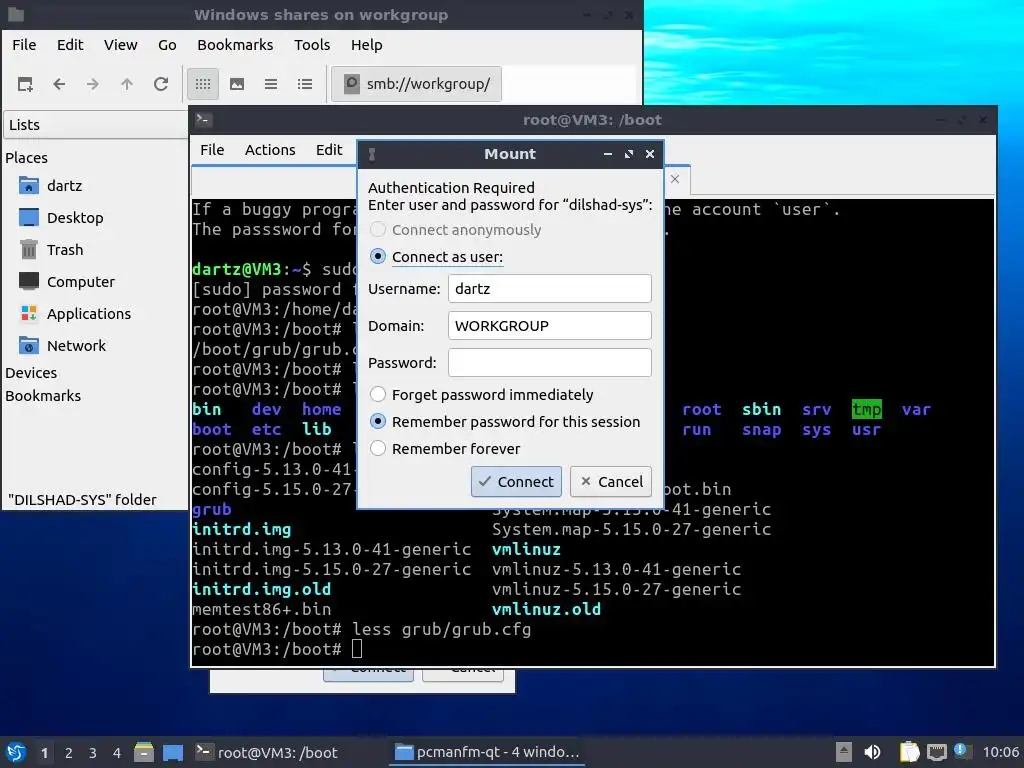
Task: Switch to workspace 3
Action: pos(93,753)
